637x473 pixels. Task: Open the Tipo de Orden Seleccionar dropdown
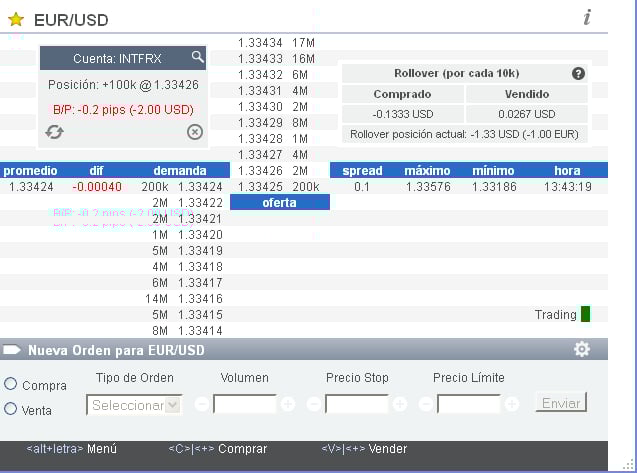click(134, 405)
